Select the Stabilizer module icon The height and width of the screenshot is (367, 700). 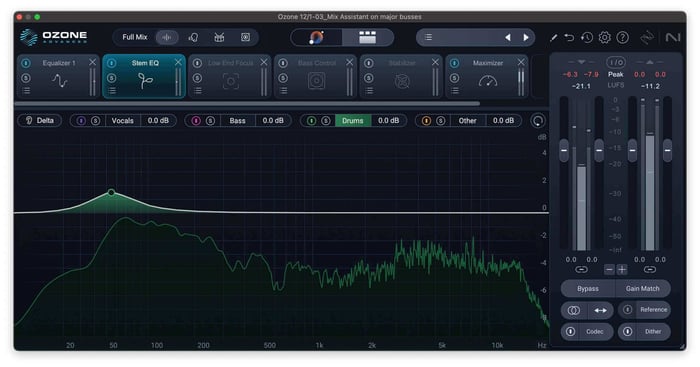tap(402, 81)
